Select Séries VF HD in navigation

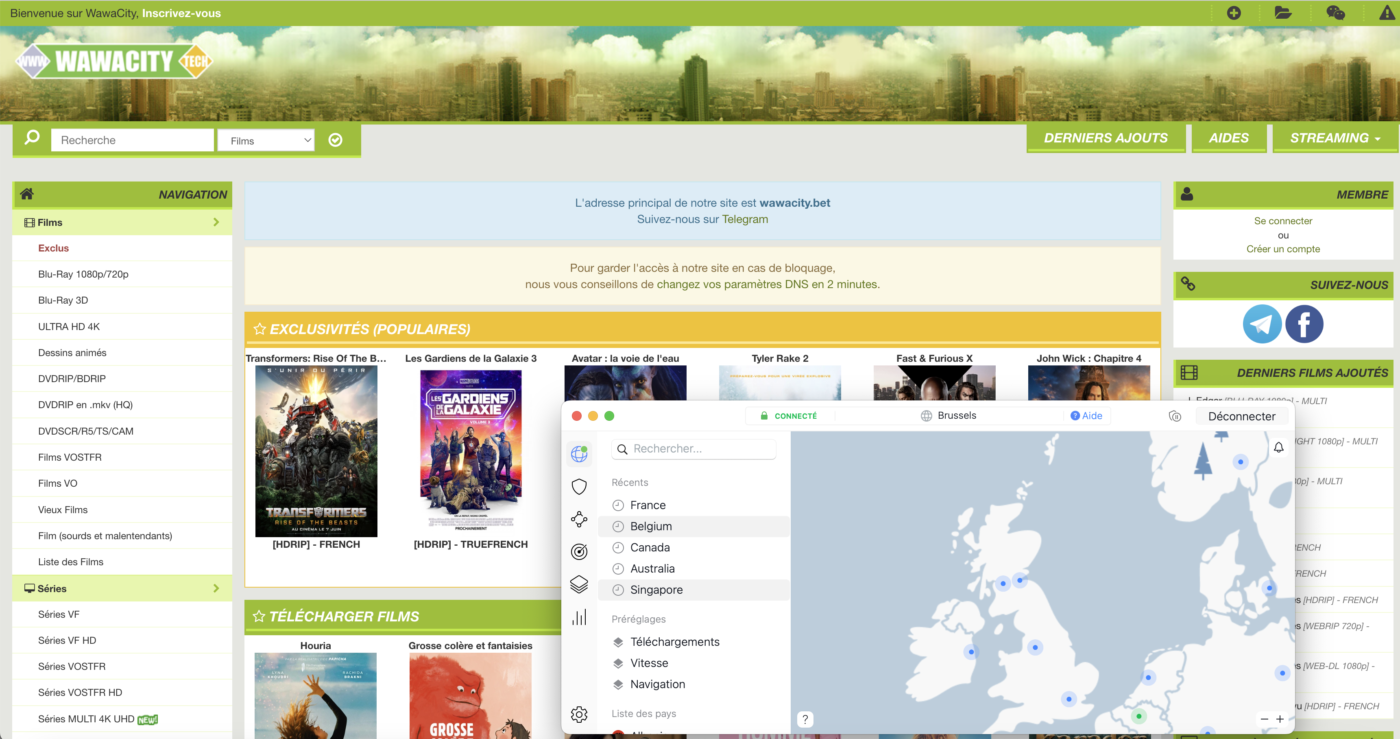[67, 640]
